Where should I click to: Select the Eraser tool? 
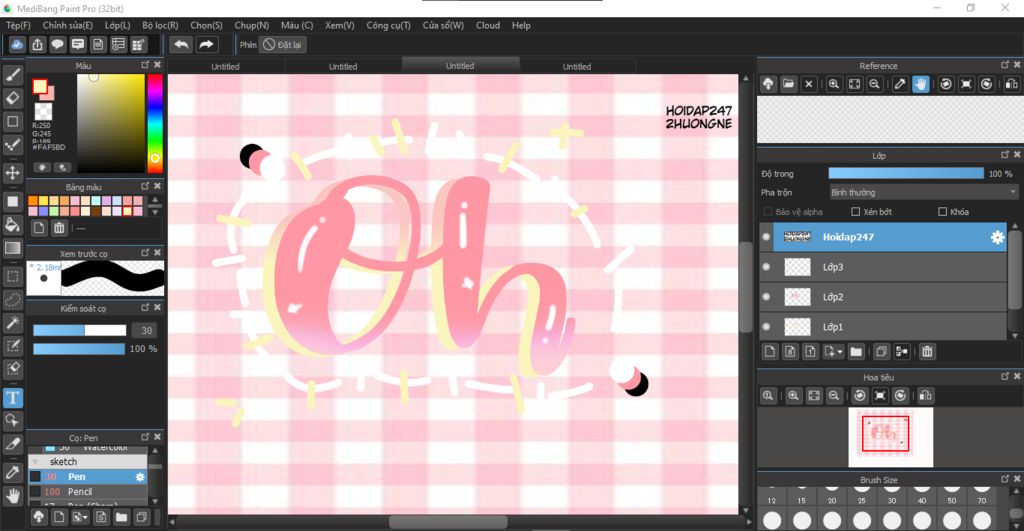click(12, 98)
